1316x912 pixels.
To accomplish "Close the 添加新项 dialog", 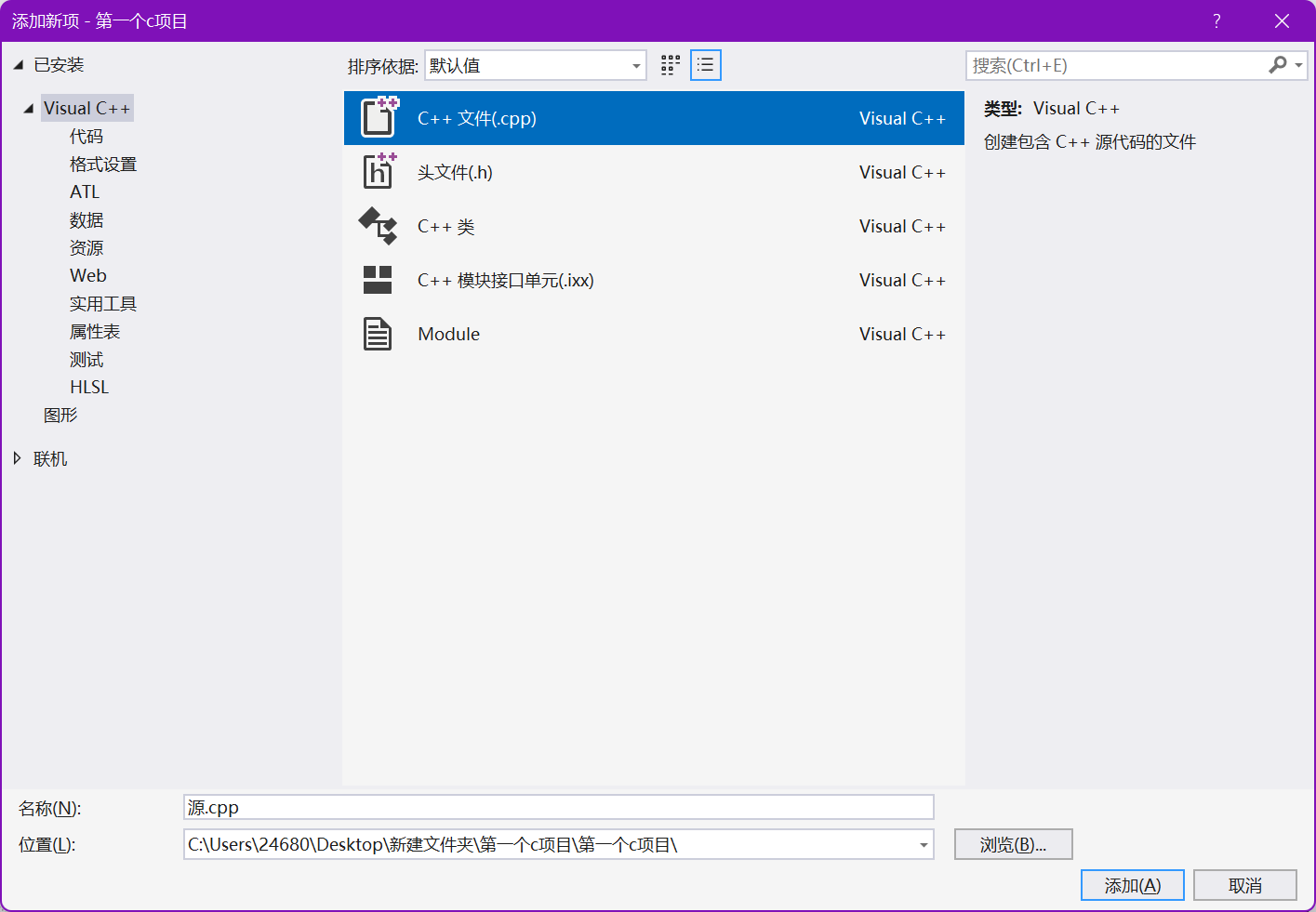I will [x=1282, y=20].
